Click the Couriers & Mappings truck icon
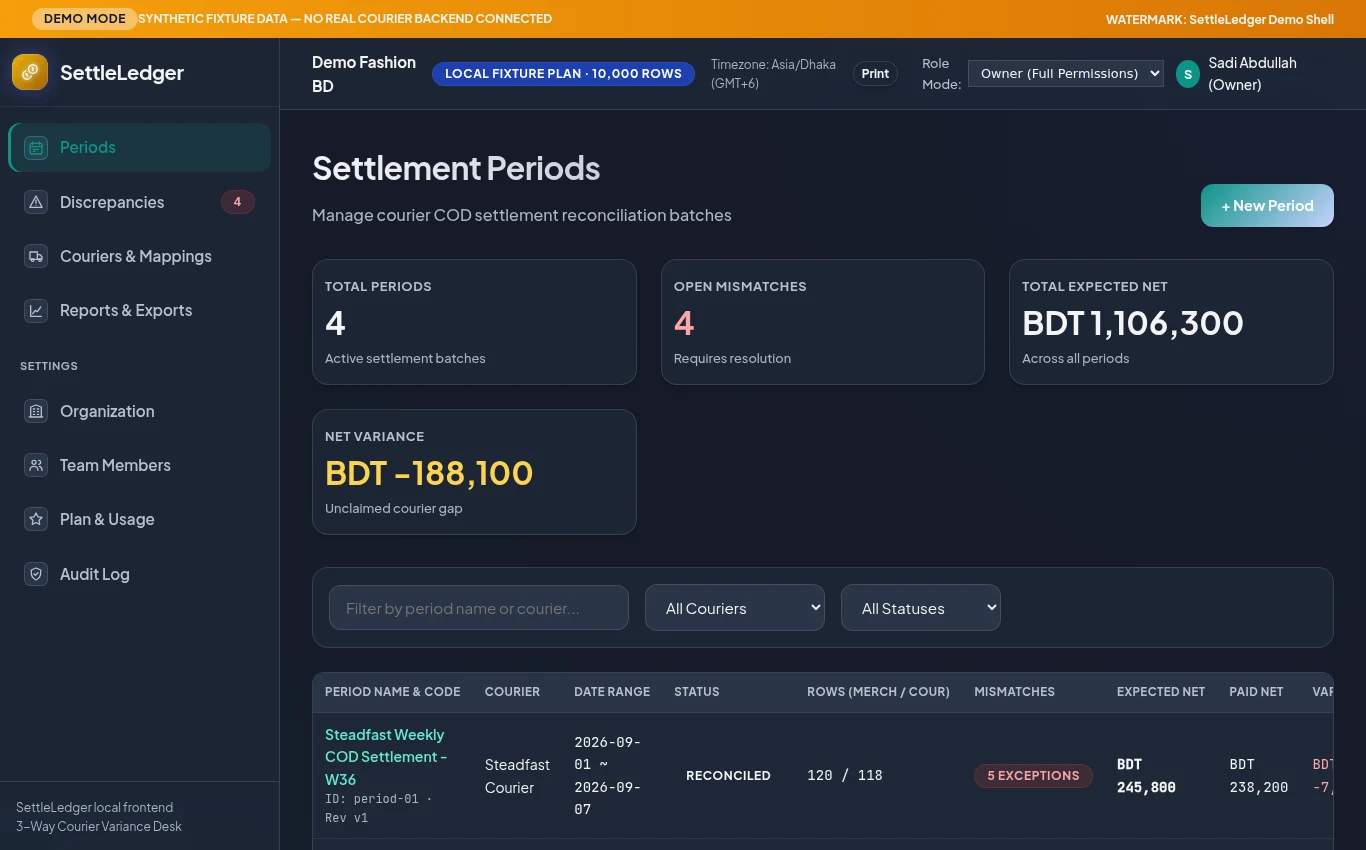Screen dimensions: 1366x850 pos(36,256)
